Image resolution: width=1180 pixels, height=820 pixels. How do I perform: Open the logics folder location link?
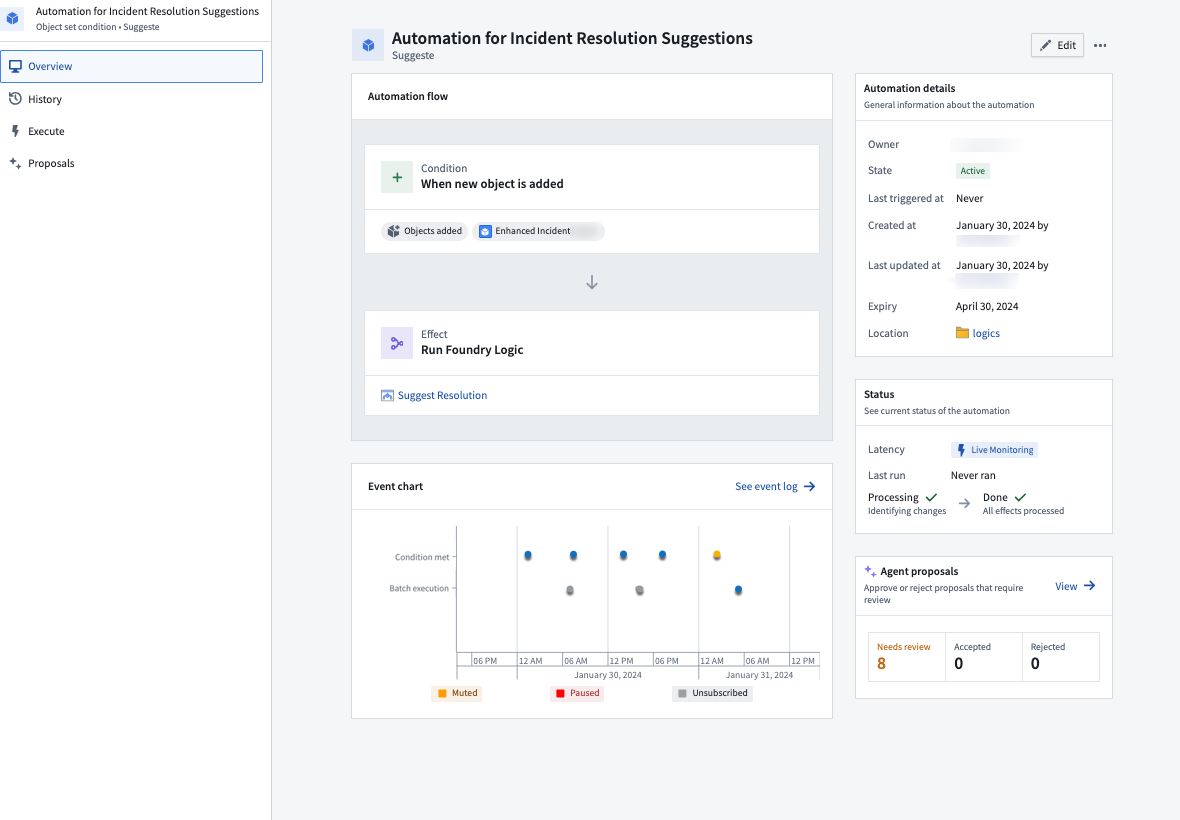coord(986,333)
